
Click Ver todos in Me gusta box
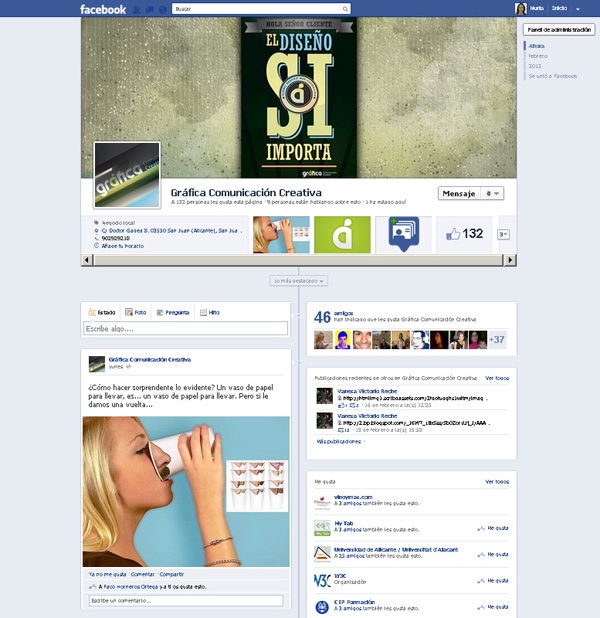[x=497, y=482]
